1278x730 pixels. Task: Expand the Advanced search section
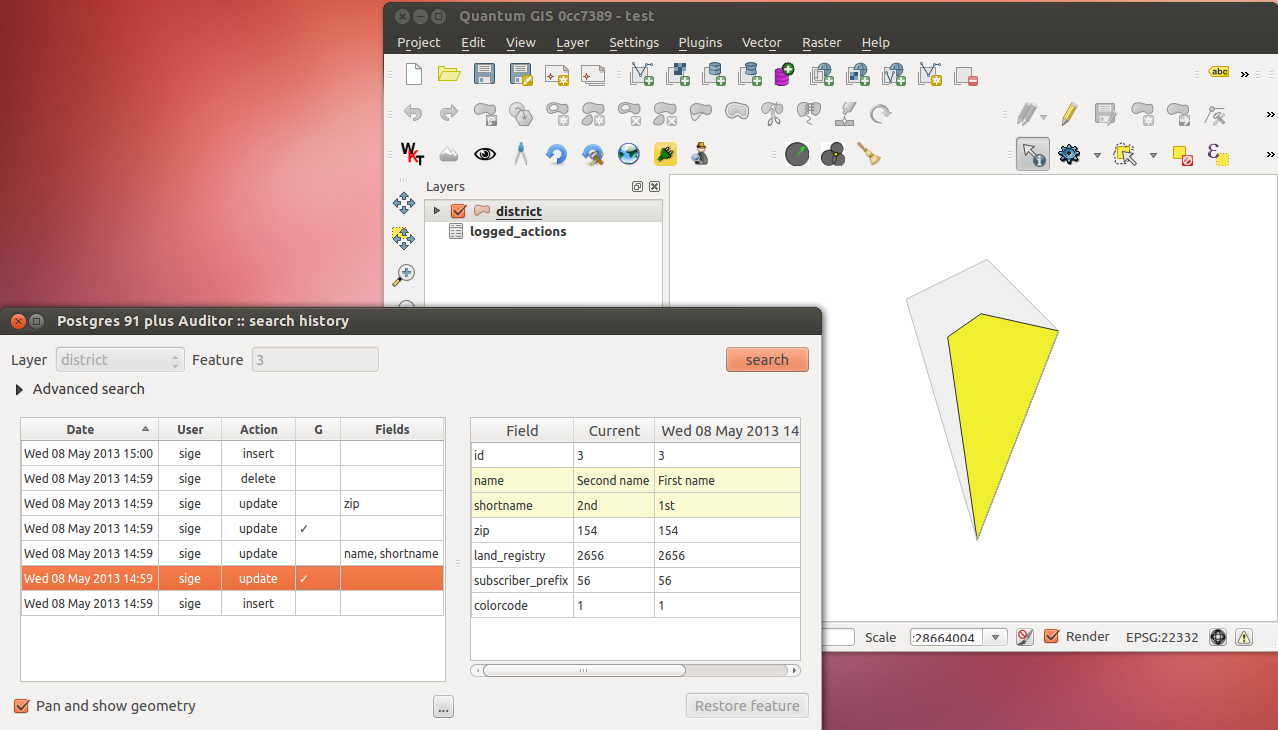[19, 389]
